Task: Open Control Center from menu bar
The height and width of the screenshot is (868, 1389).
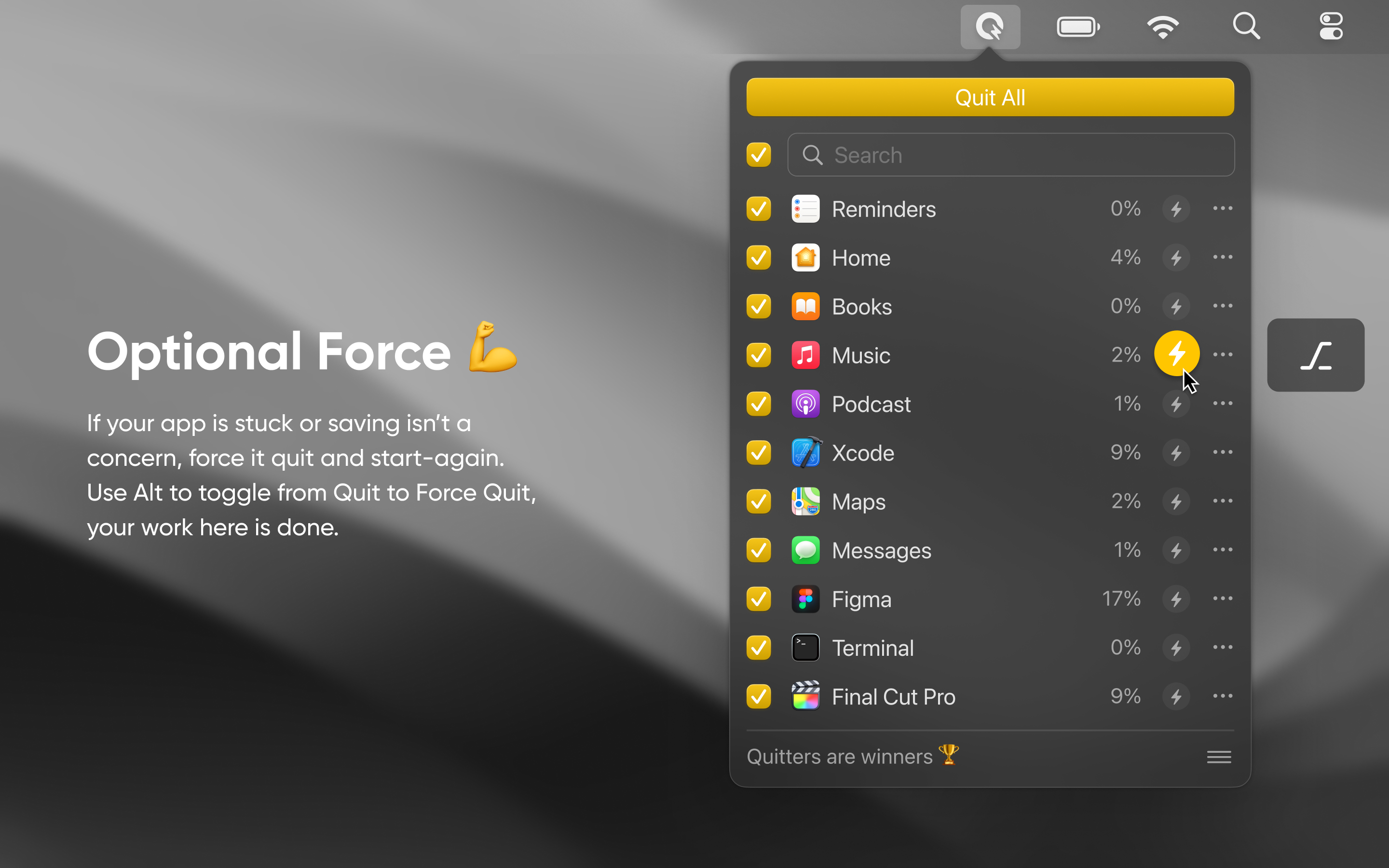Action: point(1331,27)
